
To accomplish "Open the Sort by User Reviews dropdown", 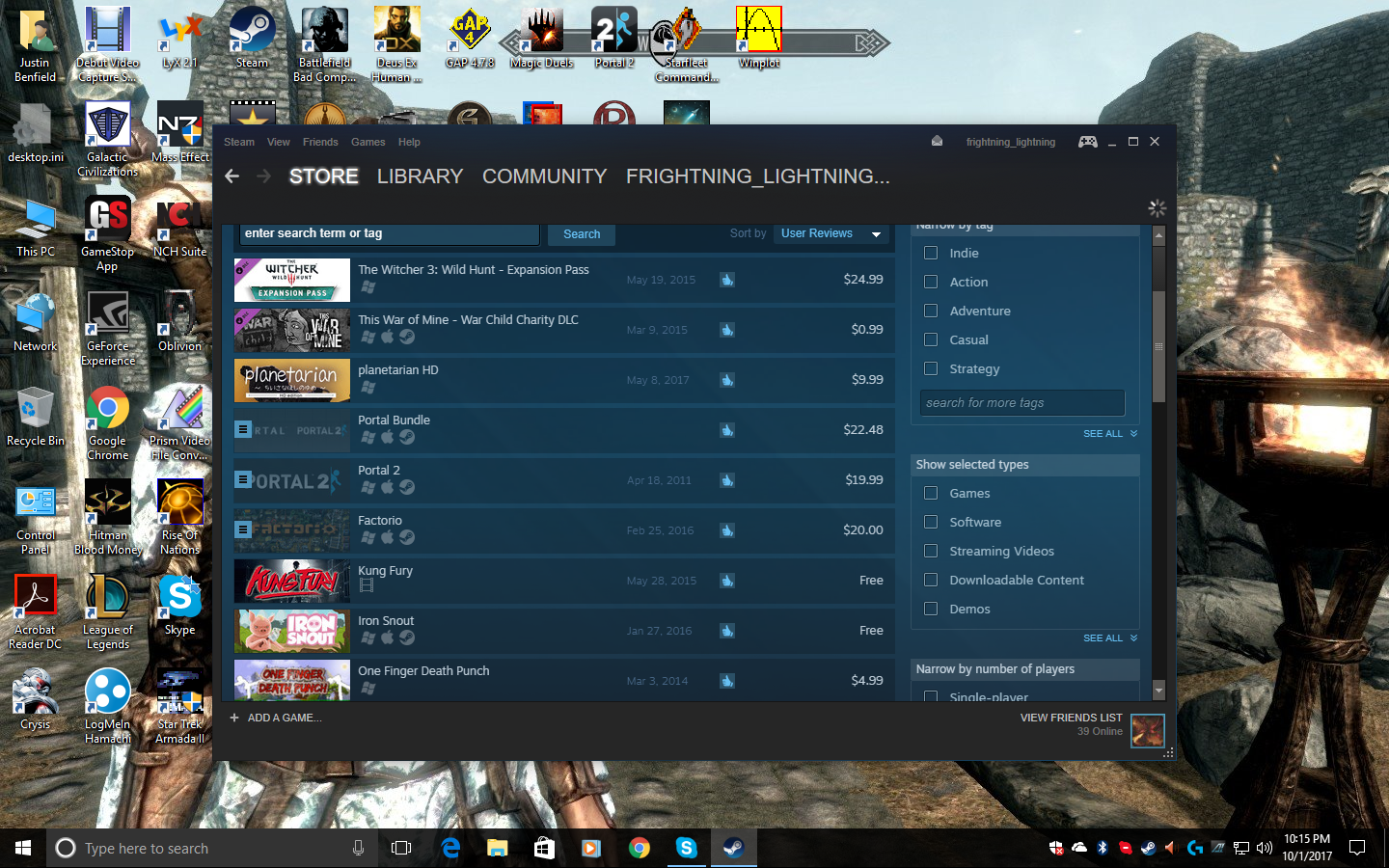I will [x=831, y=233].
